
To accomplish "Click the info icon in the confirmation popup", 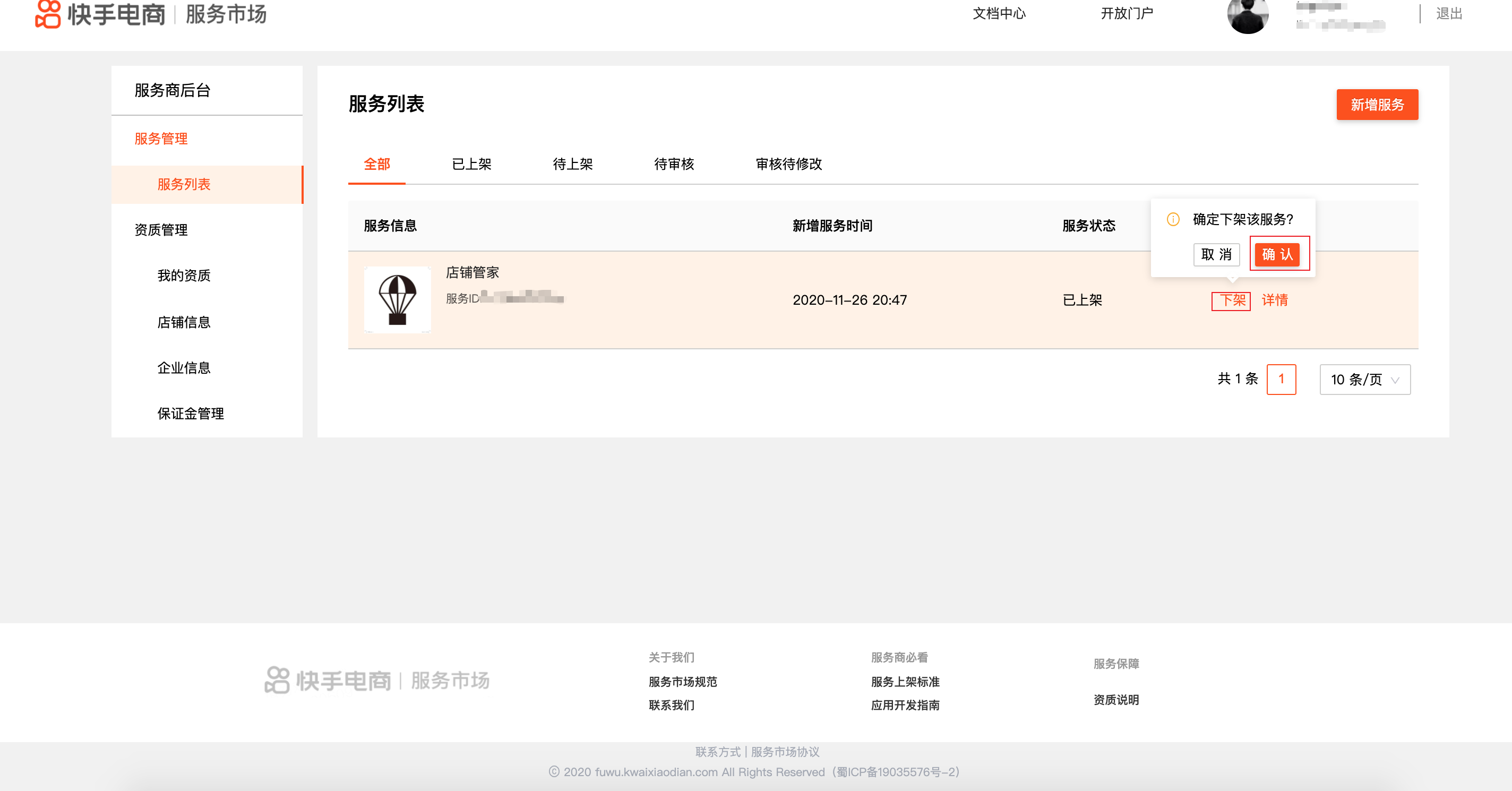I will click(x=1173, y=219).
